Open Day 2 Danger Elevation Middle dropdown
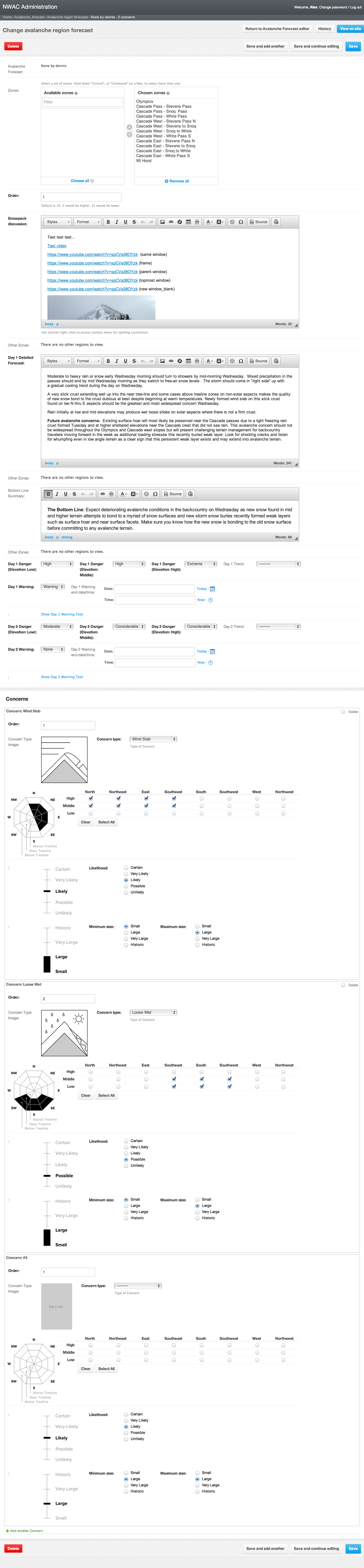 [x=129, y=626]
